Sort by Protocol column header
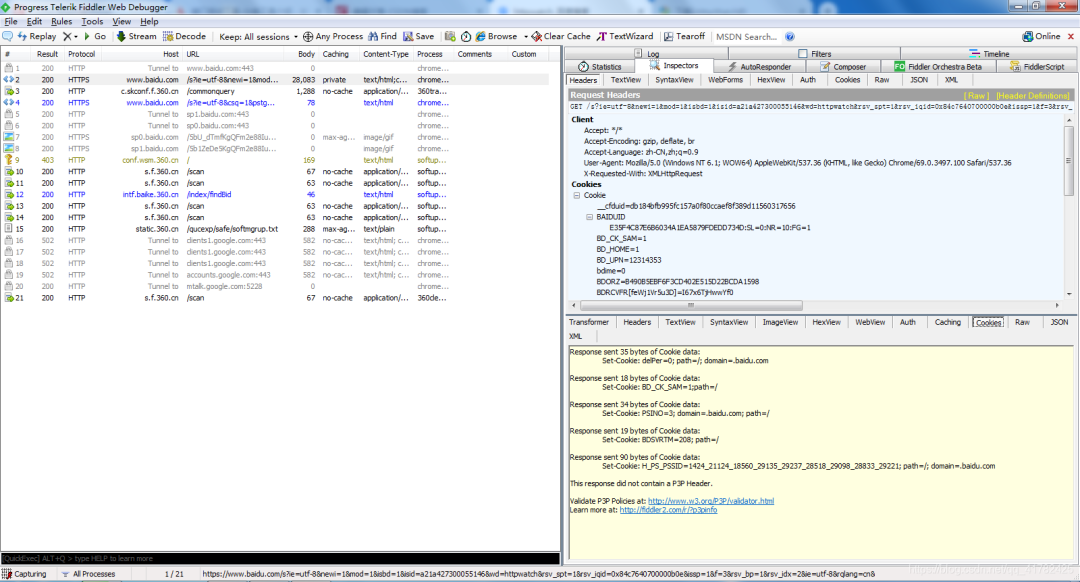Viewport: 1080px width, 582px height. 81,54
